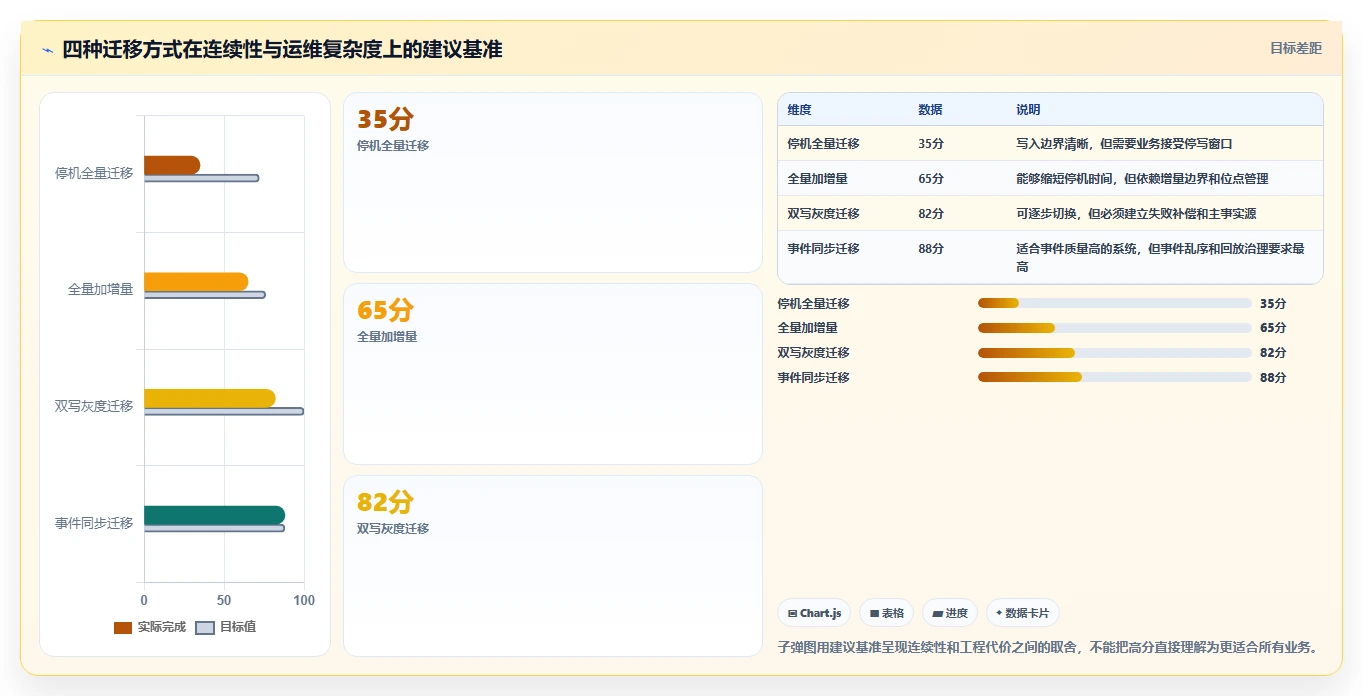Screen dimensions: 1363x696
Task: Toggle the 实际完成 legend swatch
Action: [x=123, y=627]
